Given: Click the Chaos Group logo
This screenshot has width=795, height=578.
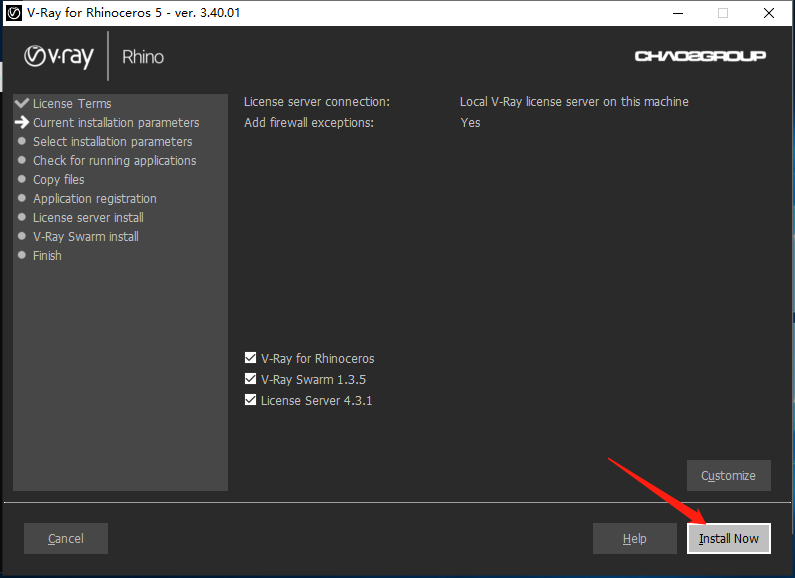Looking at the screenshot, I should click(700, 56).
